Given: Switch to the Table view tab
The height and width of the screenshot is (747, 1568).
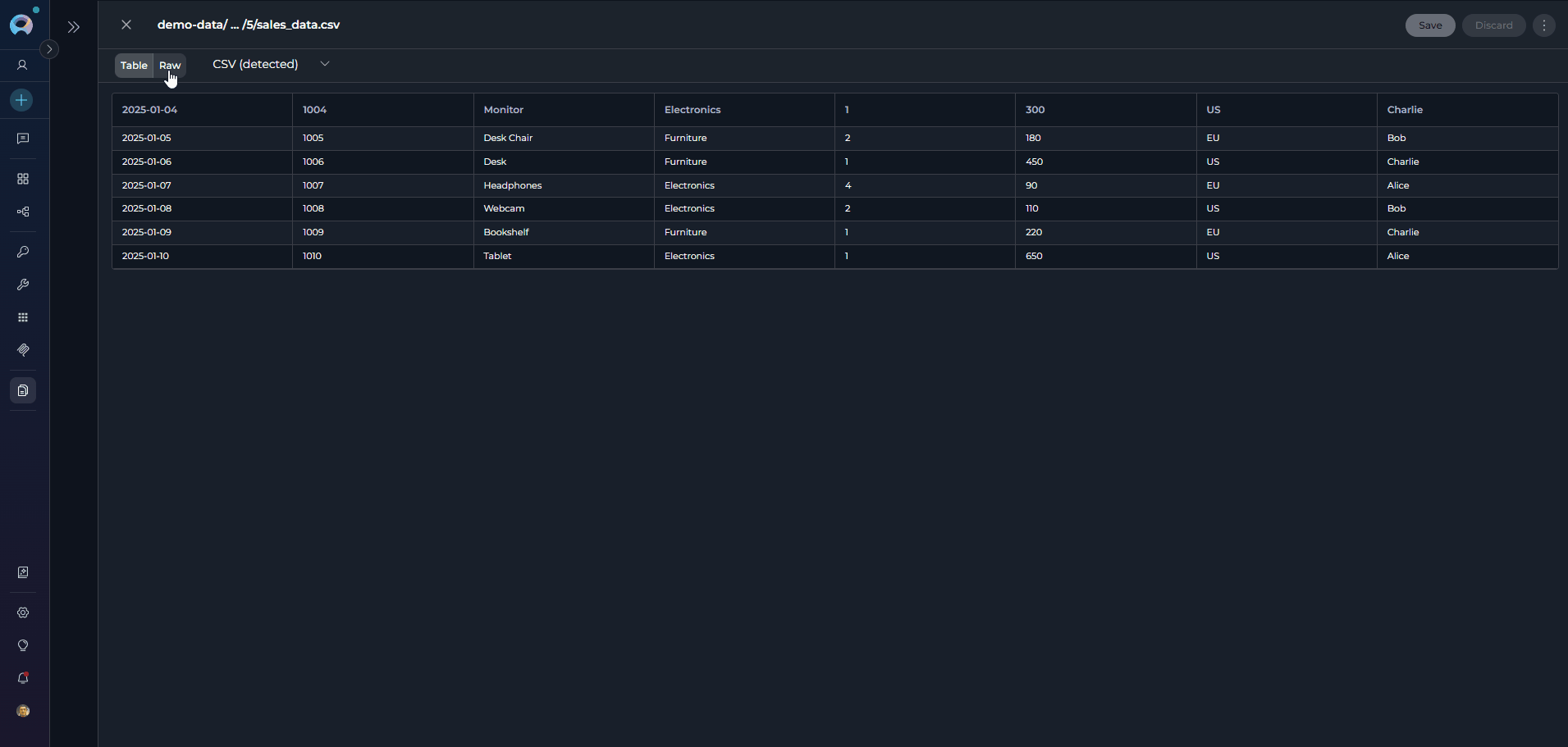Looking at the screenshot, I should click(134, 66).
